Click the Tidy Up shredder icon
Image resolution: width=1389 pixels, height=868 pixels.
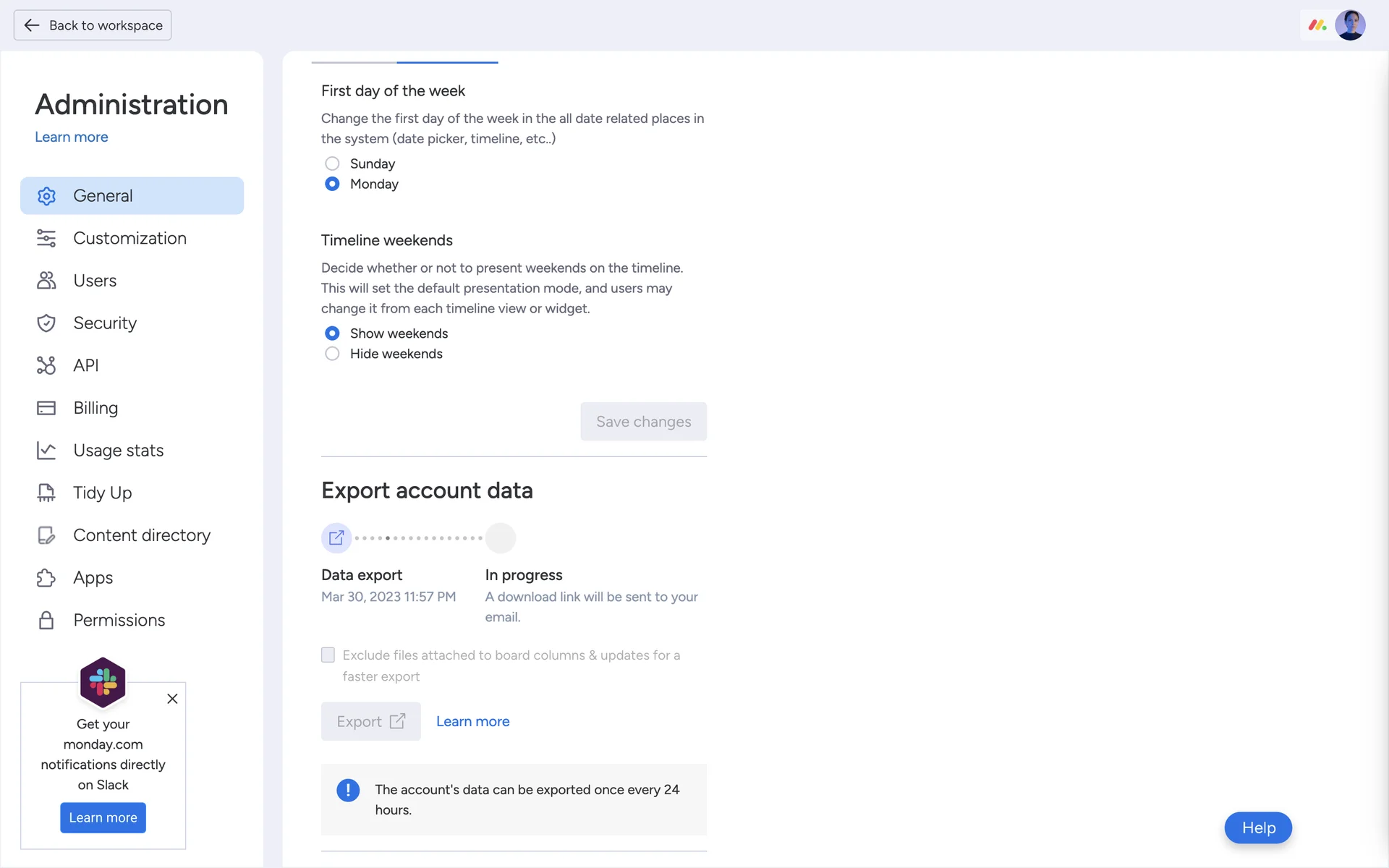pos(46,493)
